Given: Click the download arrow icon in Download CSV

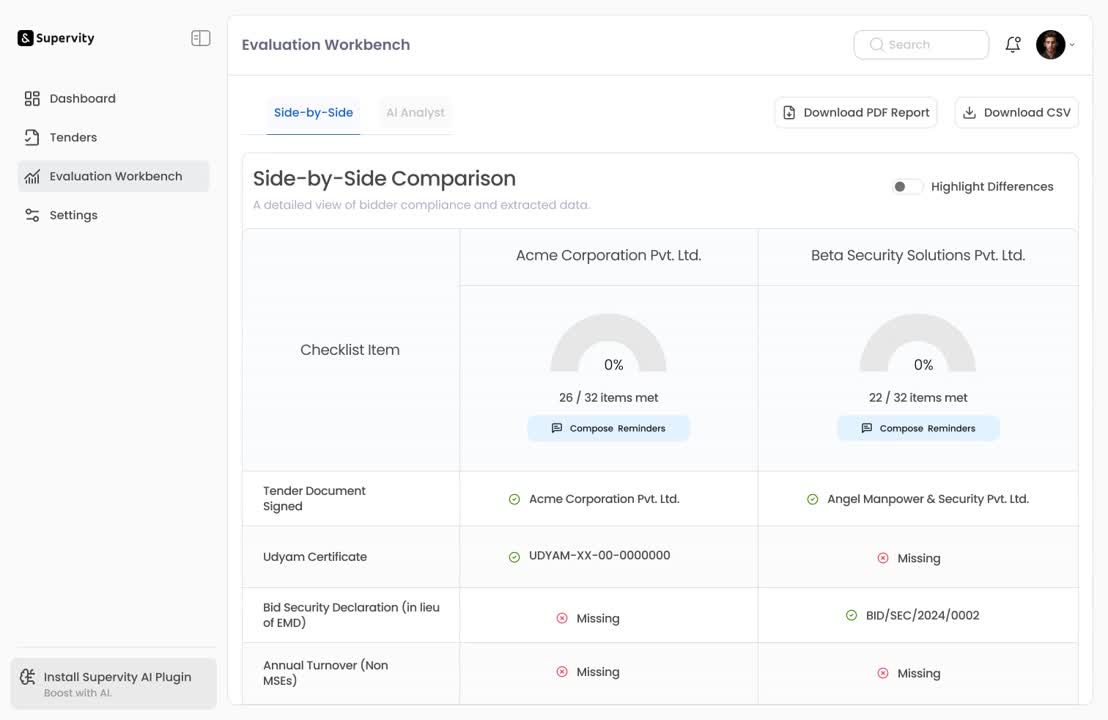Looking at the screenshot, I should tap(970, 113).
